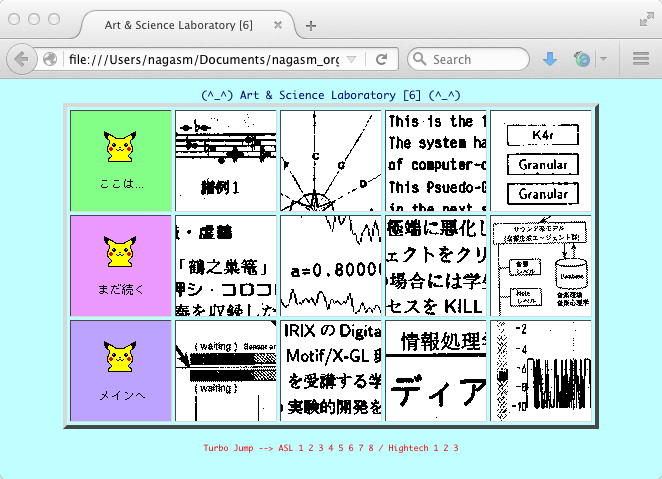Screen dimensions: 662x479
Task: Jump to ASL page 4 link
Action: (331, 448)
